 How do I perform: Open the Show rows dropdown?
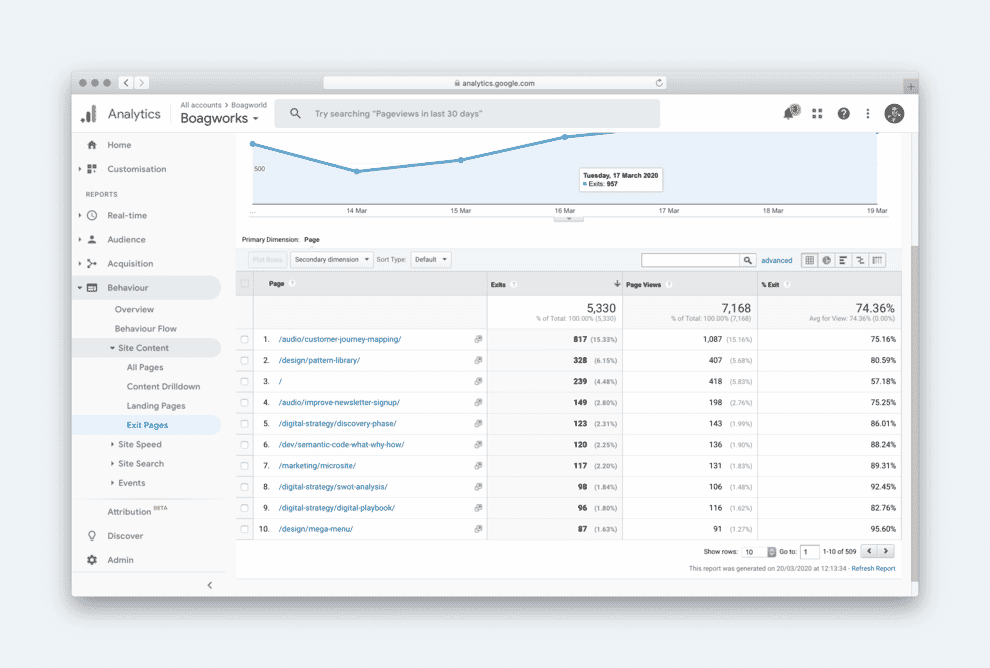[x=758, y=552]
